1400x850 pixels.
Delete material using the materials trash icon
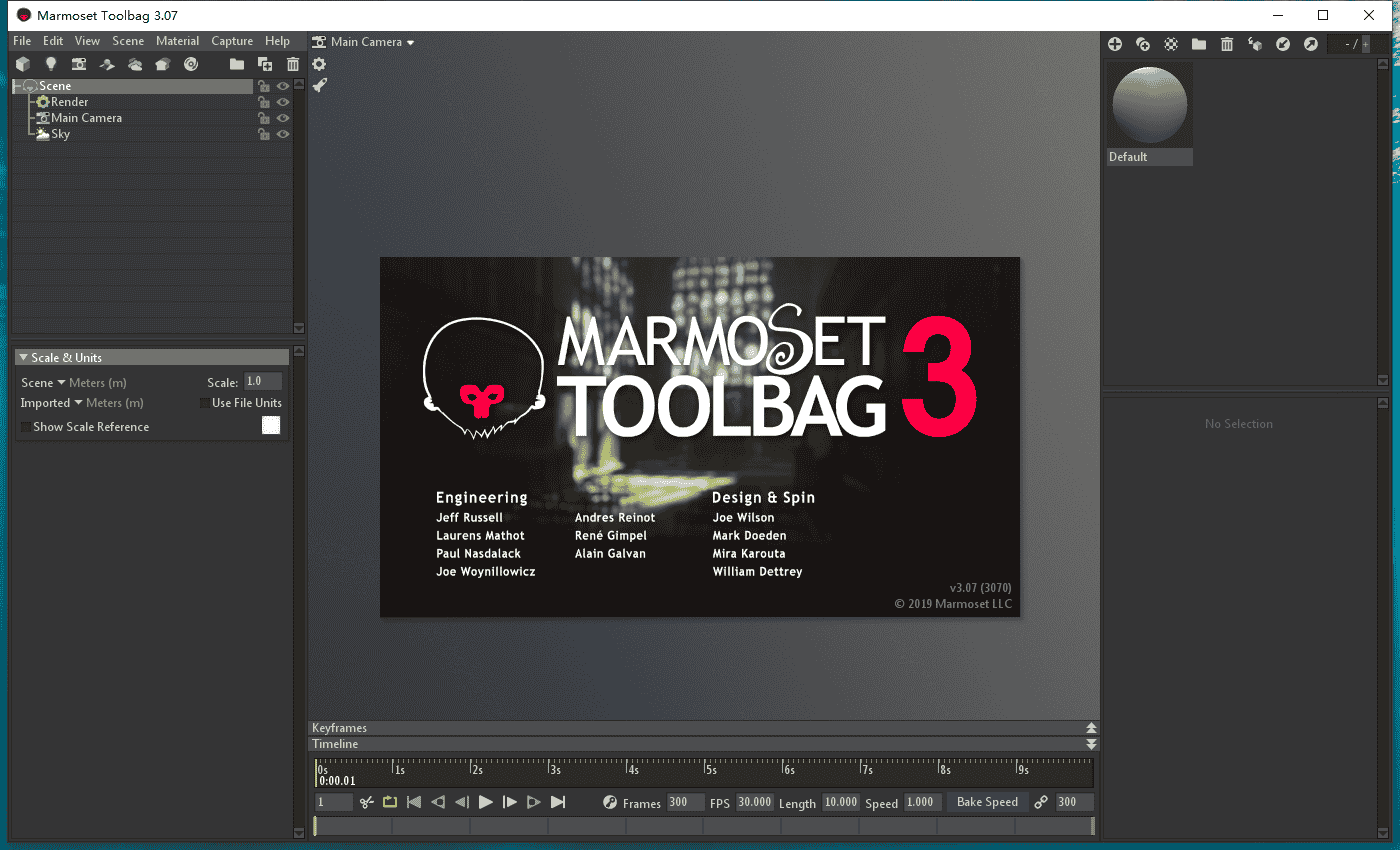tap(1227, 44)
